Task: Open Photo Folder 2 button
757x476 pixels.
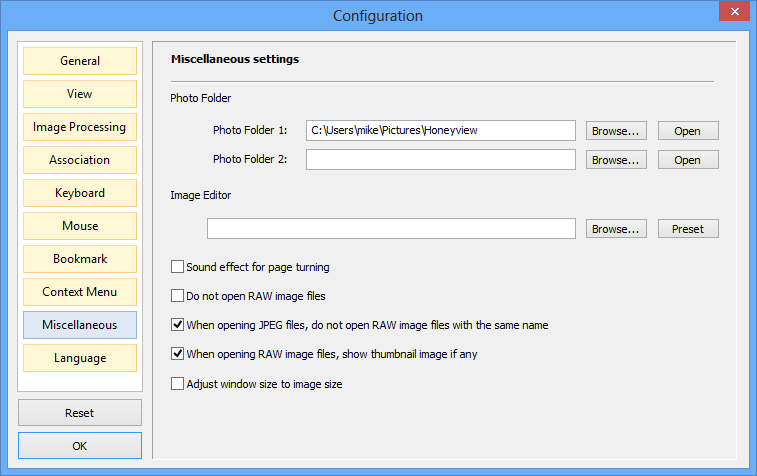Action: pyautogui.click(x=688, y=160)
